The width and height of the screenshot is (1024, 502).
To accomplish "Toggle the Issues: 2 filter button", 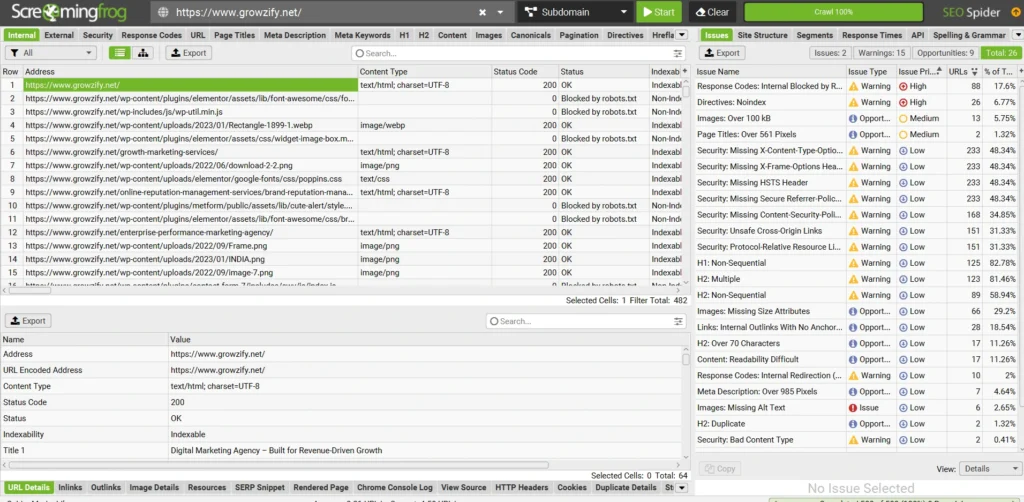I will pyautogui.click(x=830, y=53).
